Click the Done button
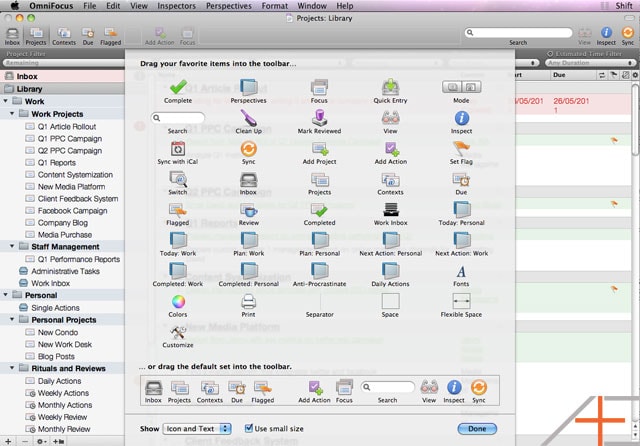Image resolution: width=640 pixels, height=446 pixels. 477,428
